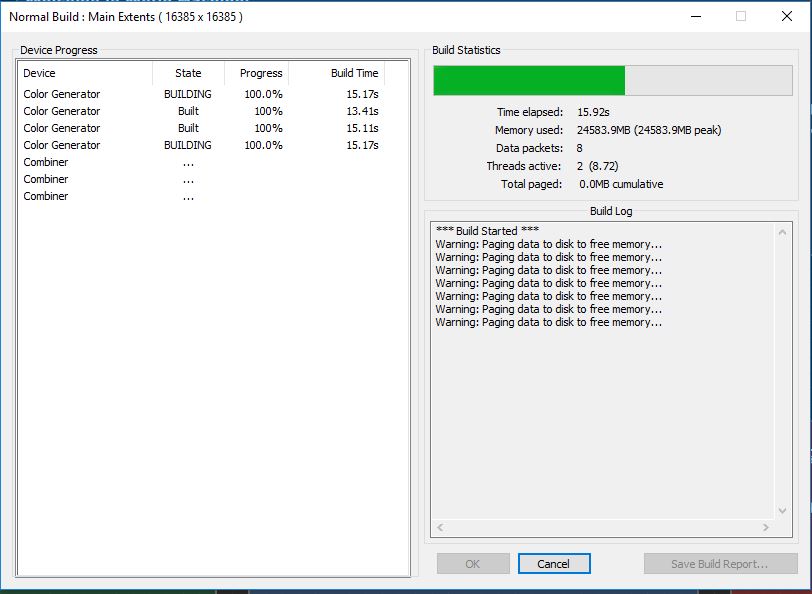Click the State column header
812x594 pixels.
188,73
